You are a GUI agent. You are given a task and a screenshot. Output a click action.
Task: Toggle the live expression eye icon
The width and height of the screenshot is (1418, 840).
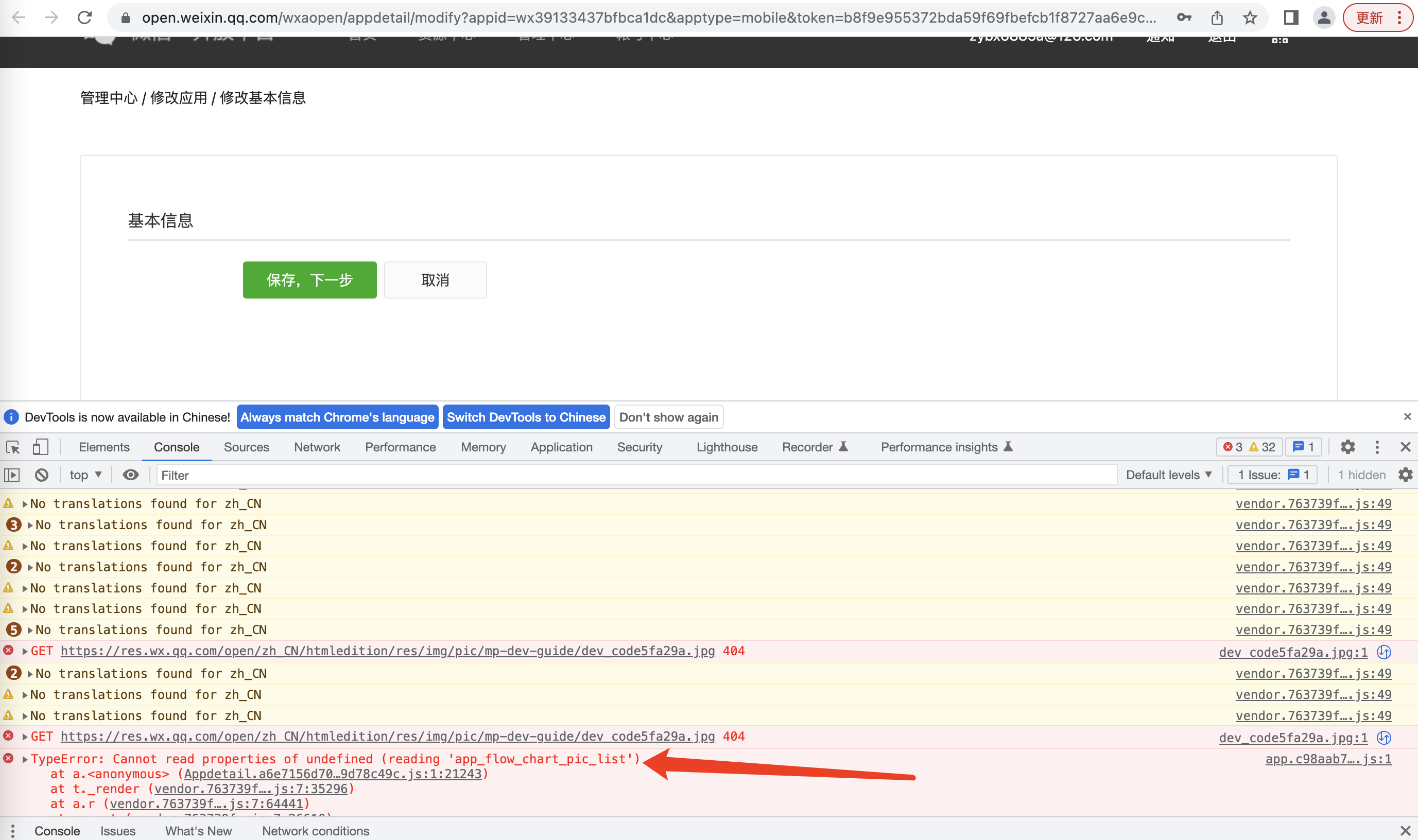pyautogui.click(x=131, y=475)
